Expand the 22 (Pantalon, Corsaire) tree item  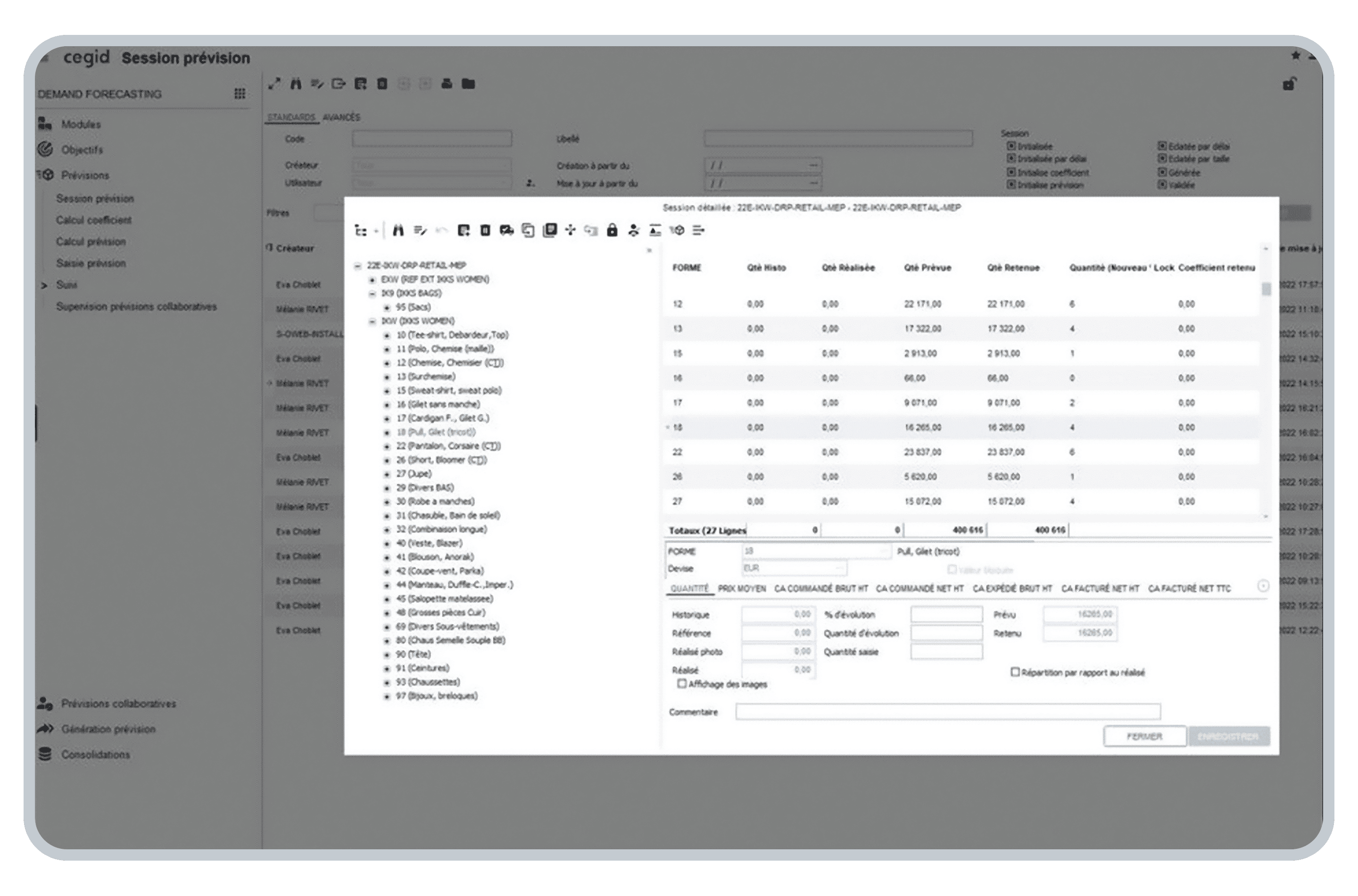pyautogui.click(x=387, y=446)
